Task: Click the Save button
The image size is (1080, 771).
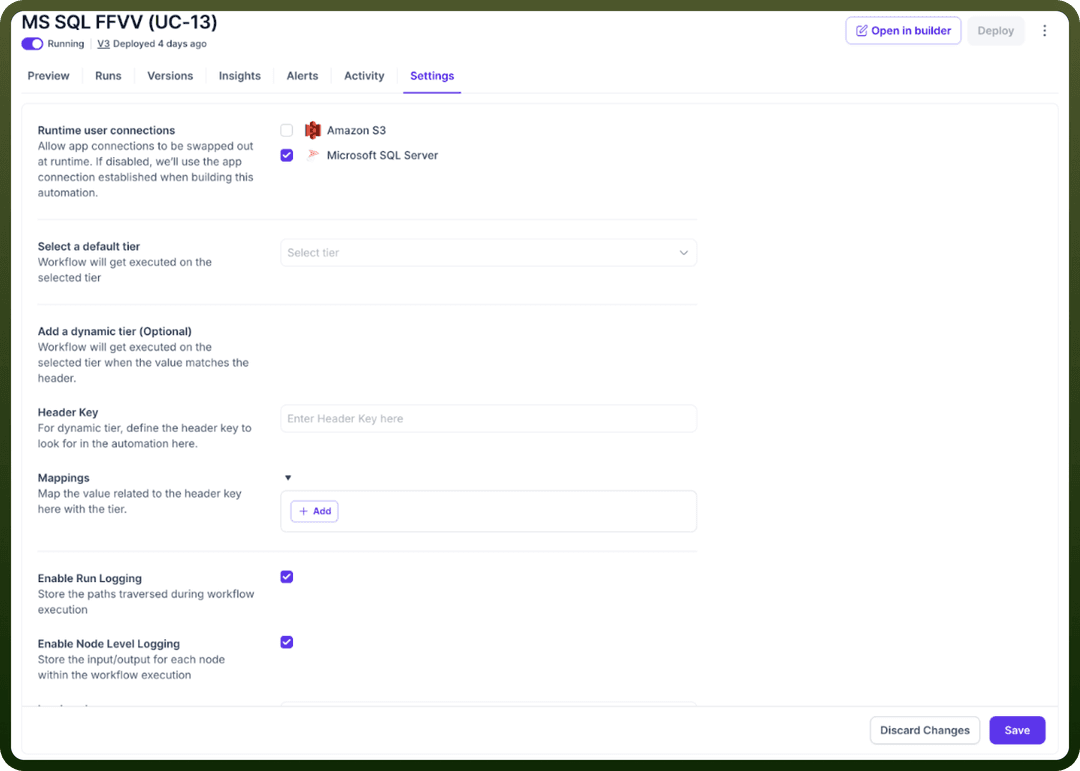Action: click(1017, 730)
